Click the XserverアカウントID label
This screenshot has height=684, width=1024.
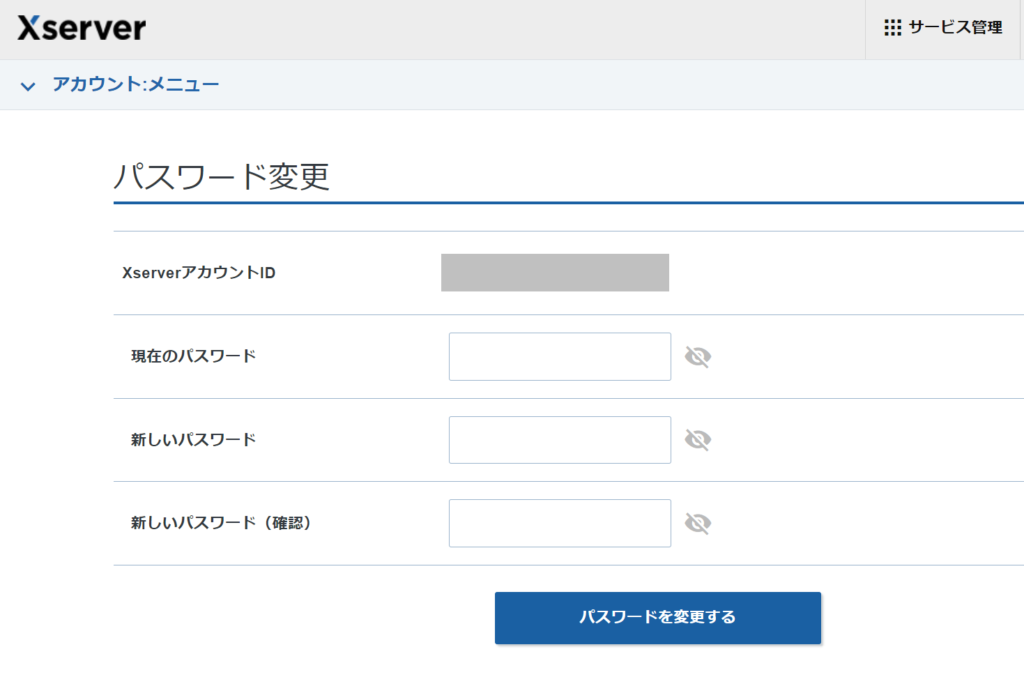click(198, 273)
